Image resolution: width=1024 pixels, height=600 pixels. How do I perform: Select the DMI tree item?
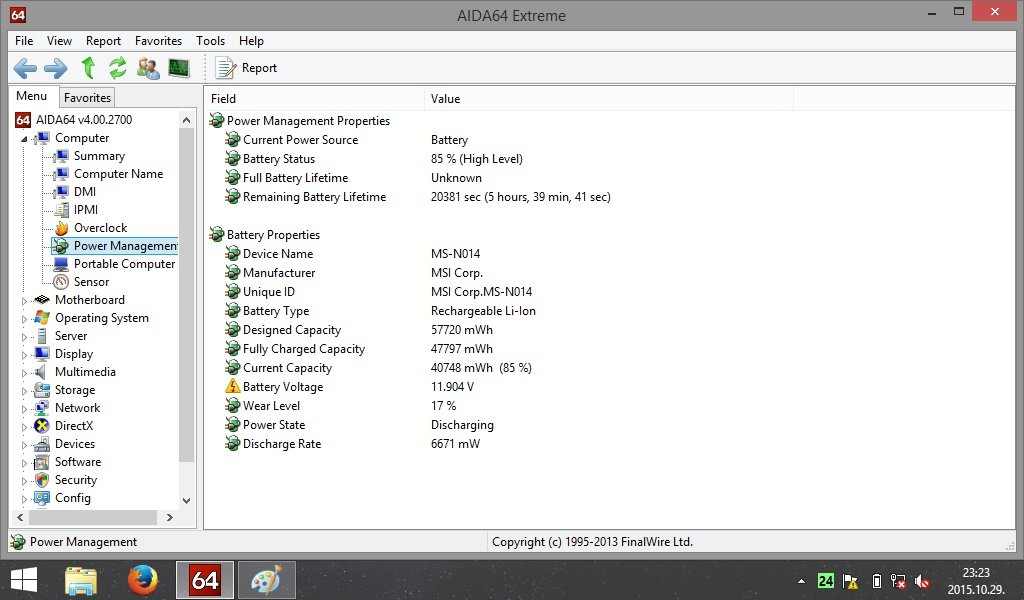(x=85, y=191)
